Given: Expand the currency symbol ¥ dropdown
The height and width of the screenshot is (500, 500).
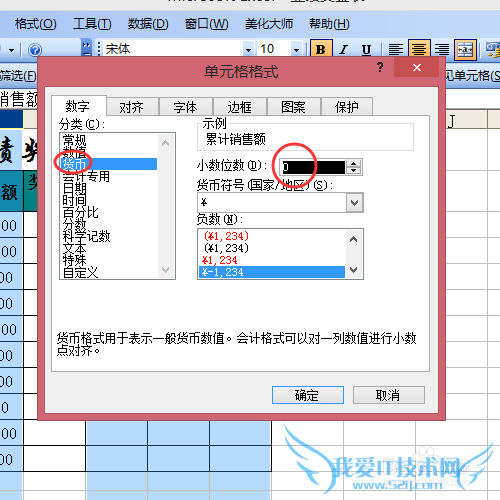Looking at the screenshot, I should (354, 202).
